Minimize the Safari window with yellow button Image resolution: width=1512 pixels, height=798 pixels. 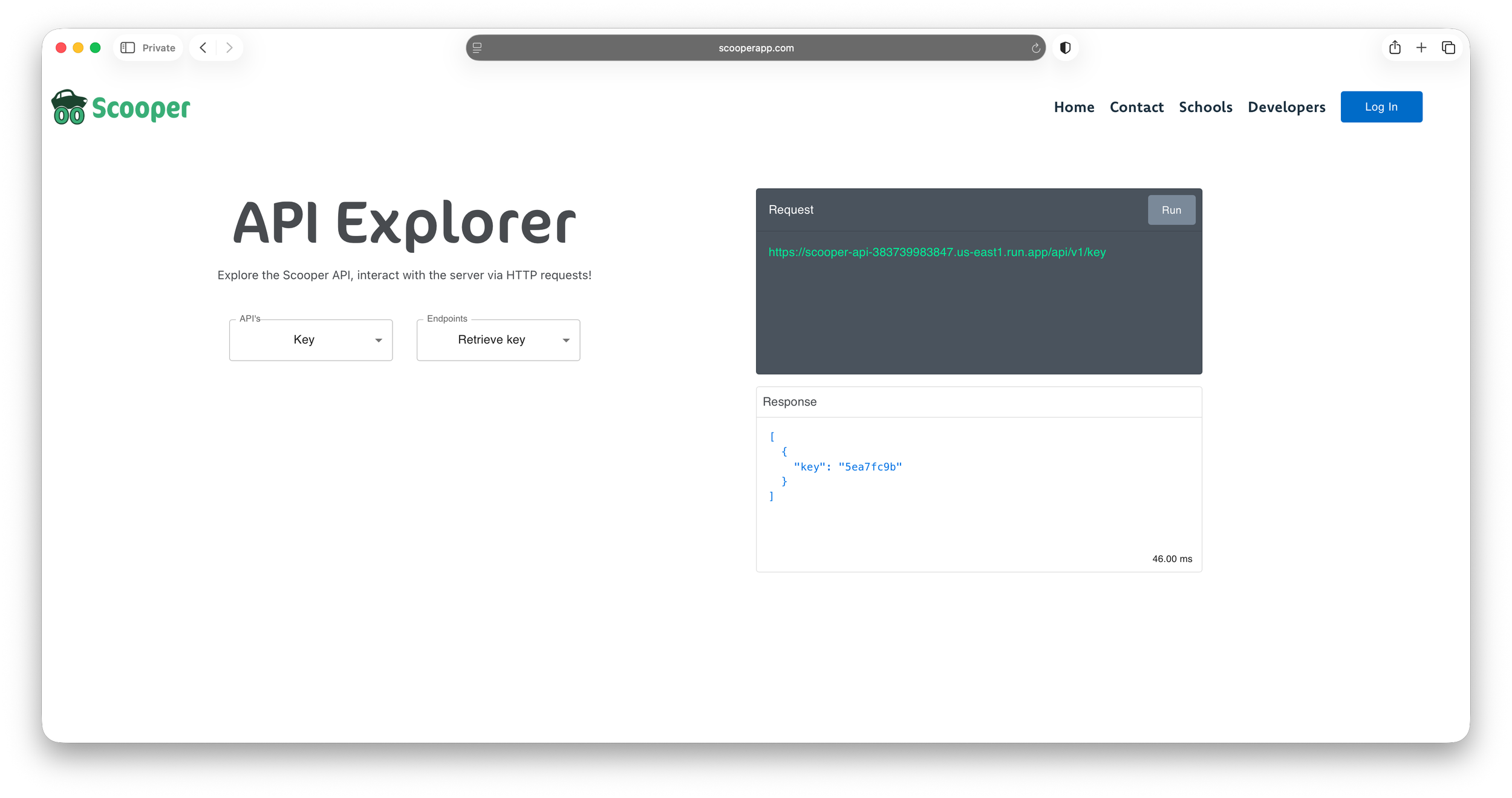(78, 48)
